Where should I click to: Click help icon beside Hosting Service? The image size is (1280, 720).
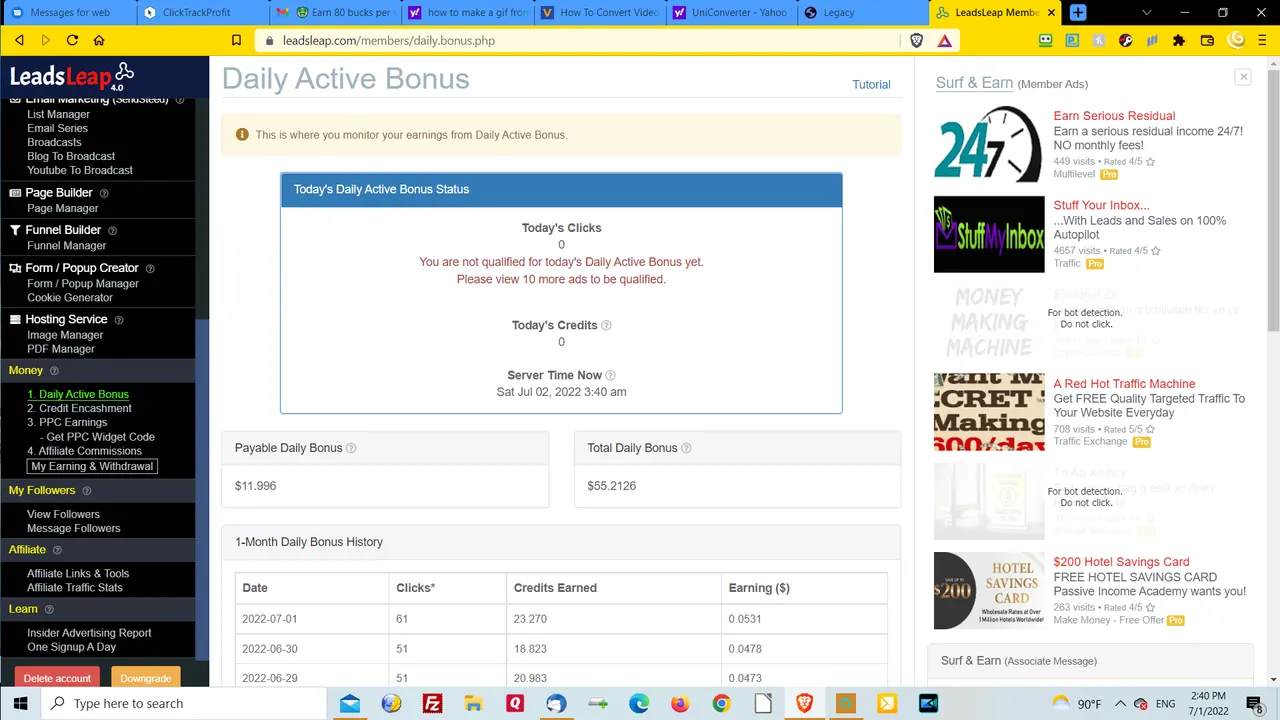click(118, 320)
